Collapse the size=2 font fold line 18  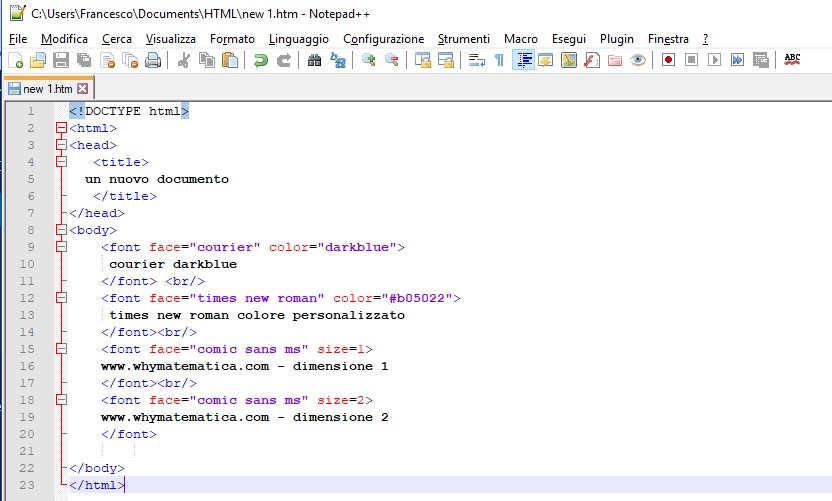(62, 400)
